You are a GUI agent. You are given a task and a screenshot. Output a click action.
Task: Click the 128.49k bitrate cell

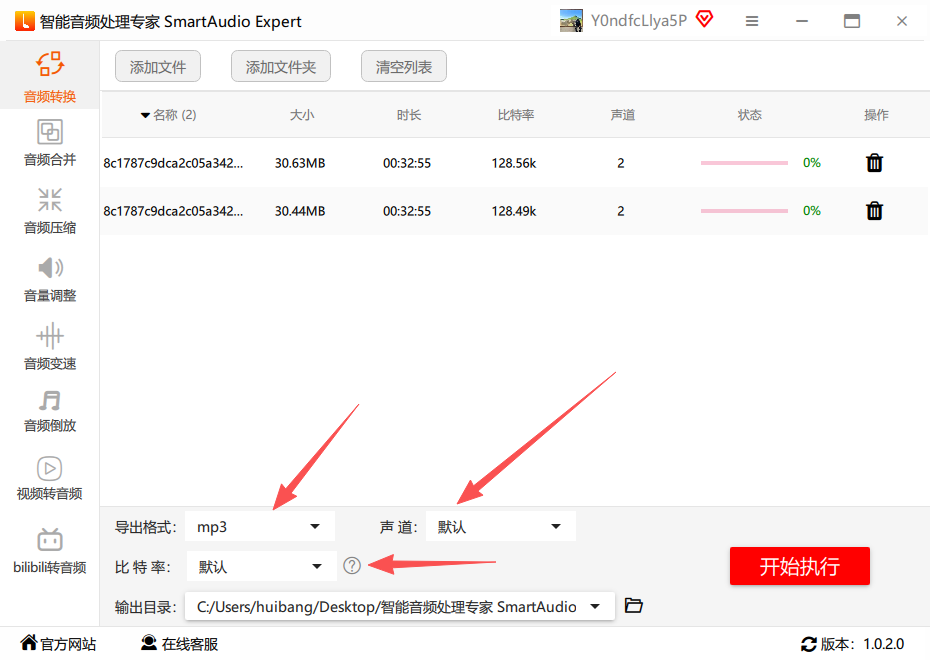(514, 211)
